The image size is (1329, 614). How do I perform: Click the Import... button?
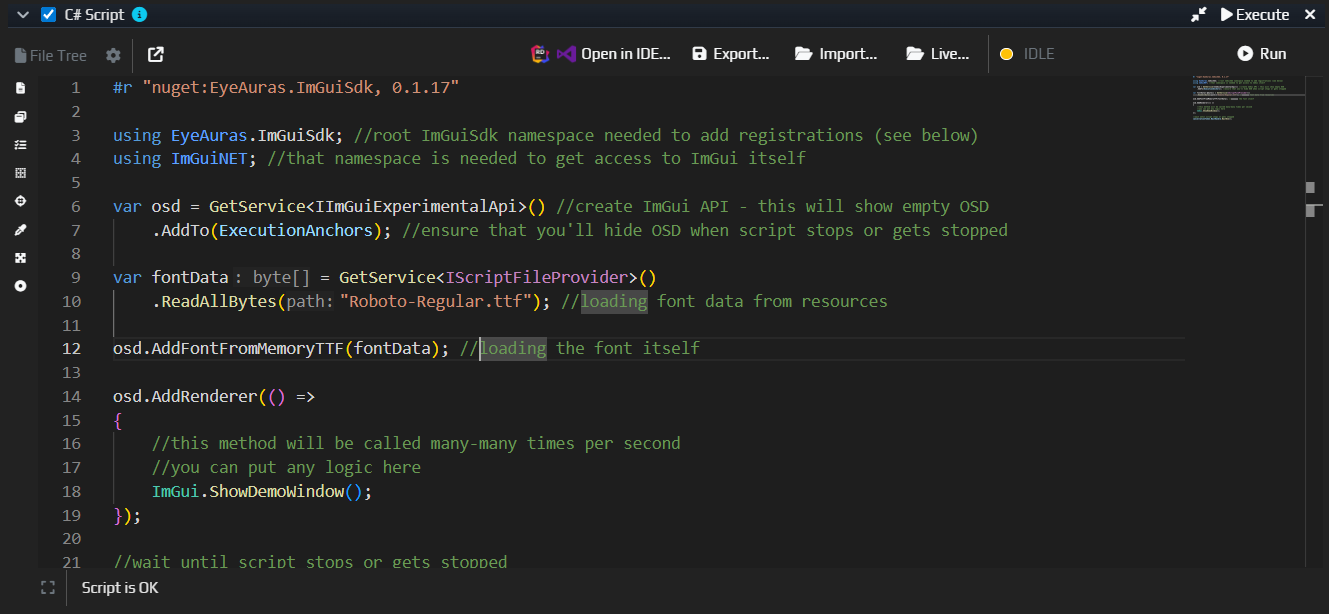pyautogui.click(x=836, y=55)
